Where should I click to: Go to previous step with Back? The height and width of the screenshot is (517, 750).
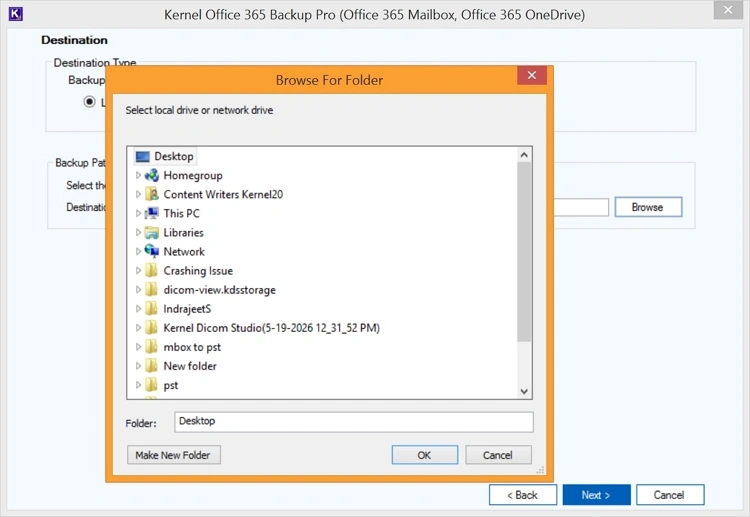click(x=523, y=495)
